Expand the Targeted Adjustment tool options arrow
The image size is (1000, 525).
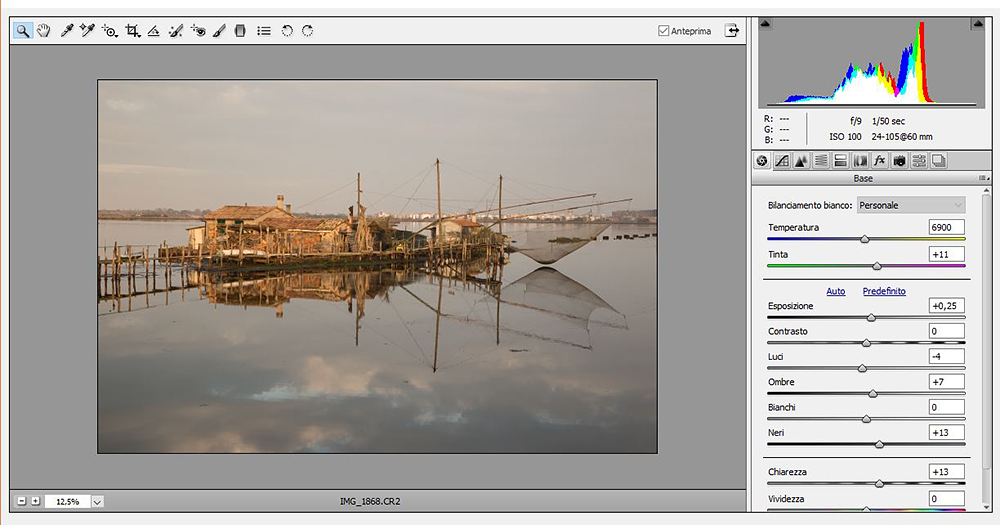(115, 35)
